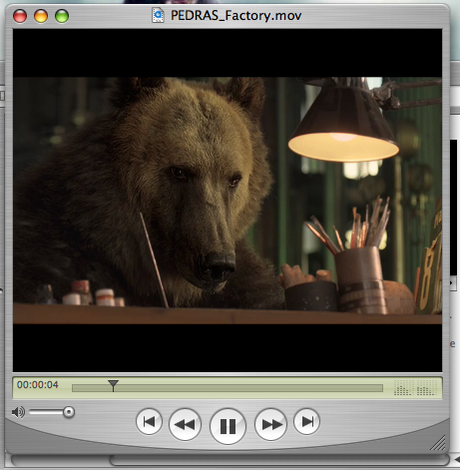The image size is (460, 470).
Task: Click the rewind double-arrow button
Action: pos(185,424)
